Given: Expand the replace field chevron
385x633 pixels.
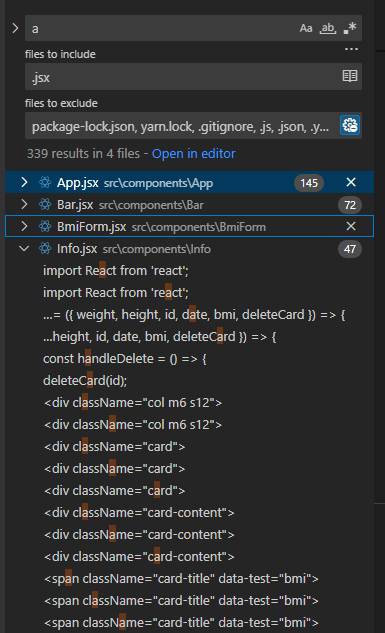Looking at the screenshot, I should click(x=15, y=28).
